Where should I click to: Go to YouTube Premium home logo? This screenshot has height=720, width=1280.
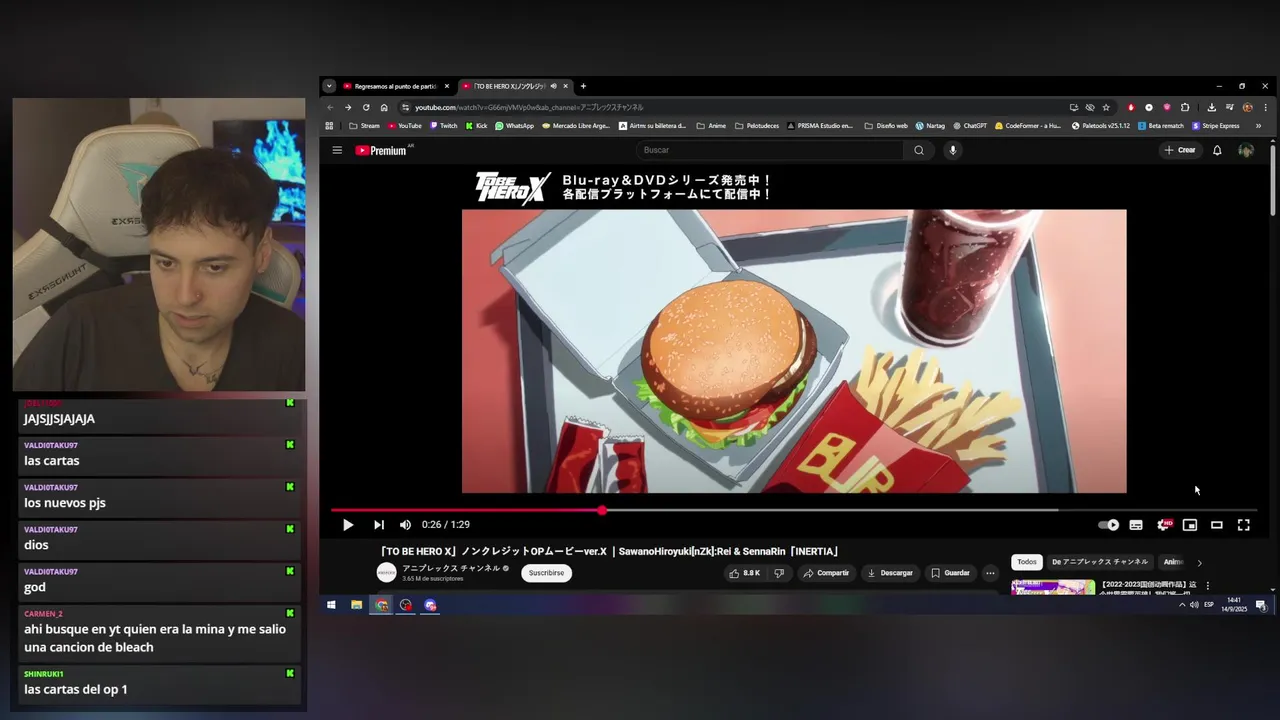tap(382, 150)
